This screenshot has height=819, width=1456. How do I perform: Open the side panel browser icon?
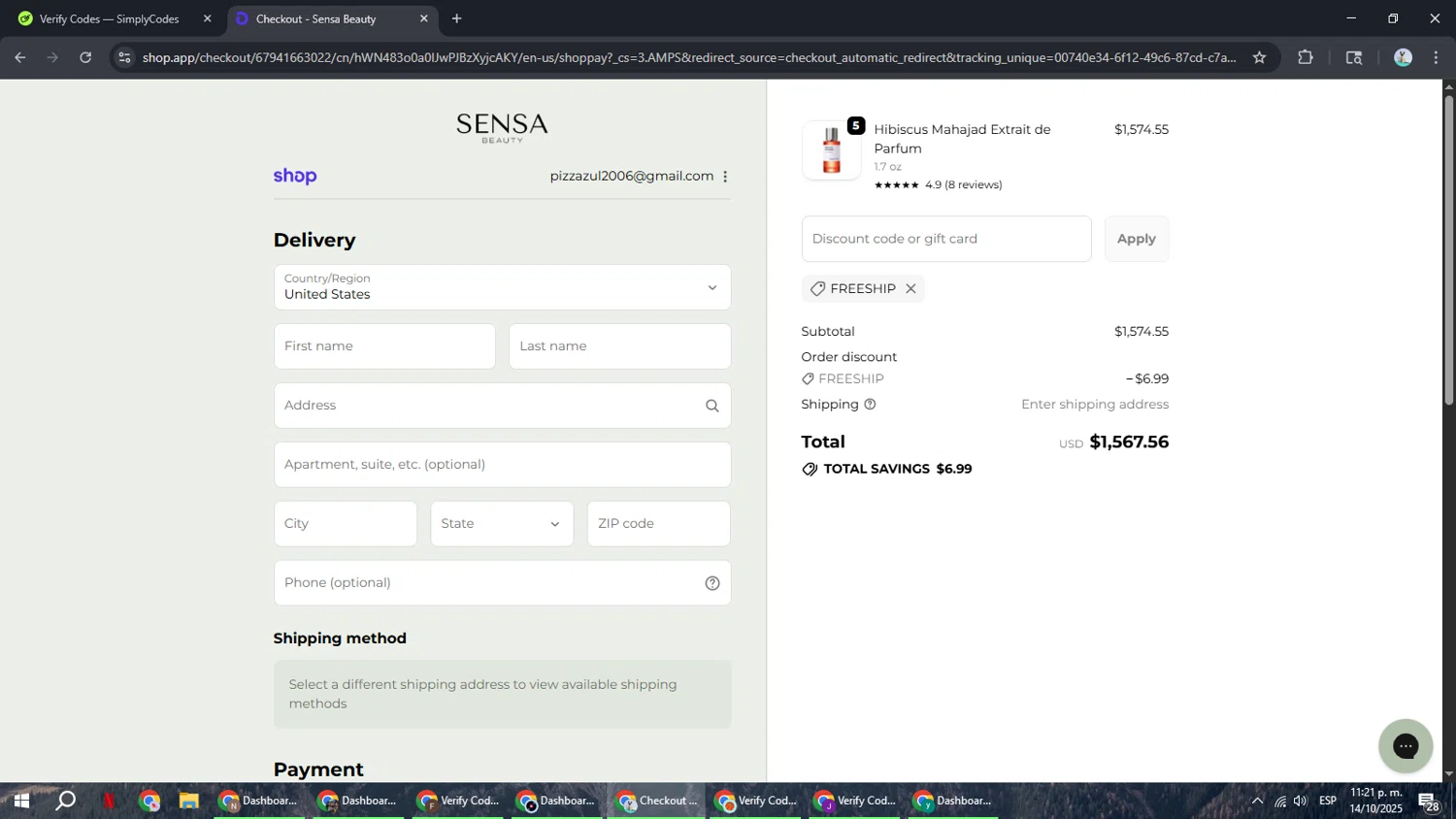point(1354,57)
